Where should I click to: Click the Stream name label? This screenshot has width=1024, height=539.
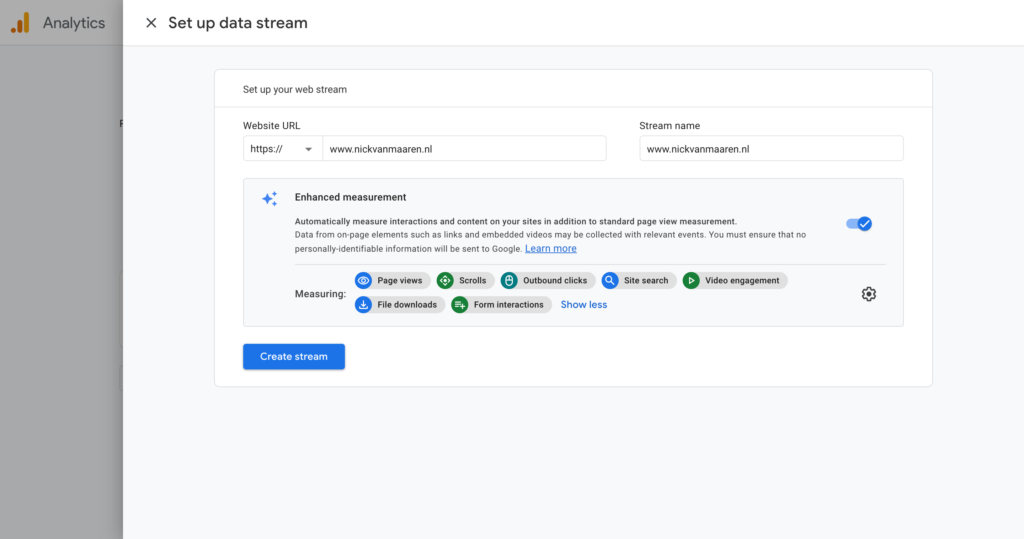click(669, 125)
